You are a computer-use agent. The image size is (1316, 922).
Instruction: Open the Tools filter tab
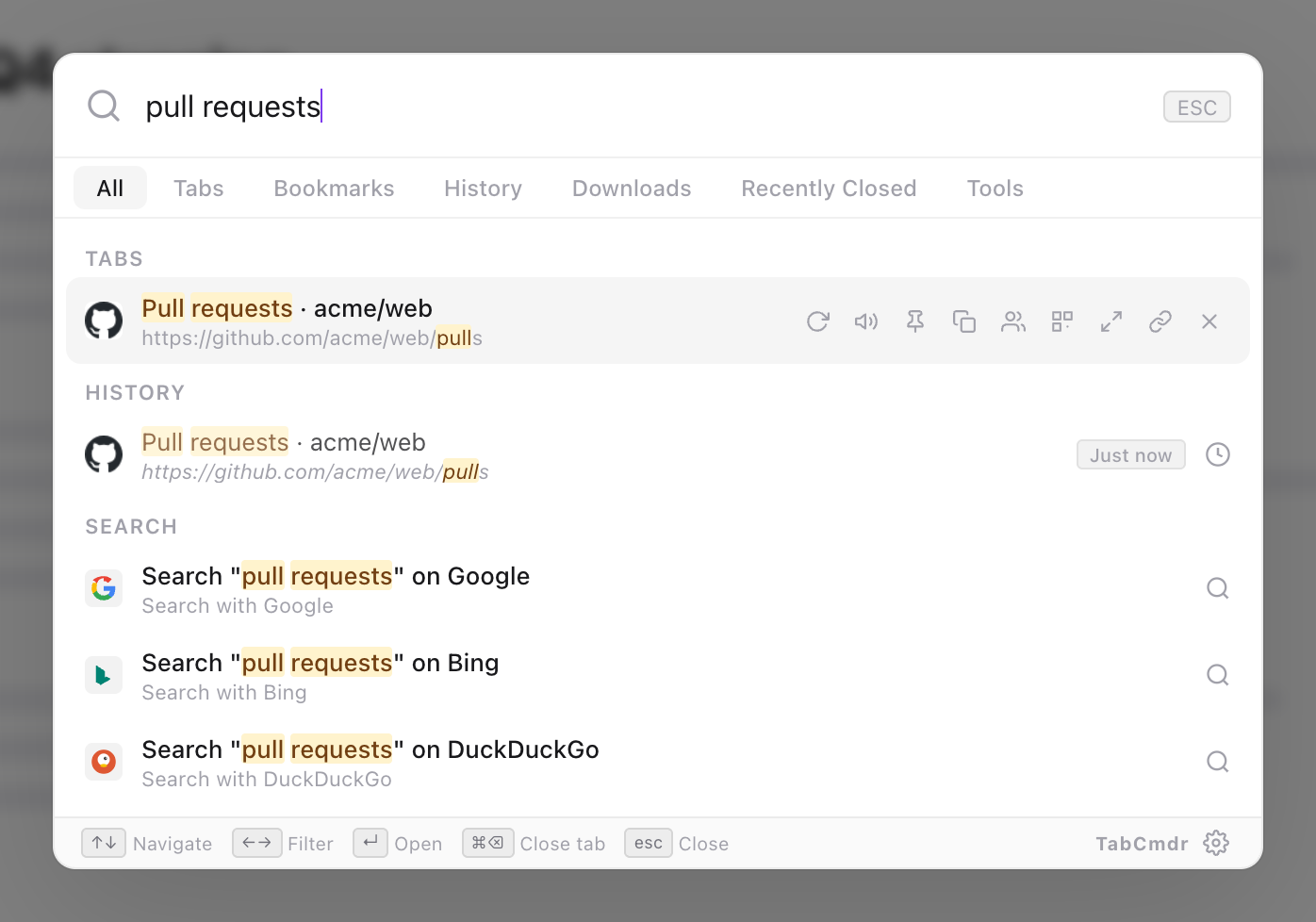pyautogui.click(x=995, y=189)
